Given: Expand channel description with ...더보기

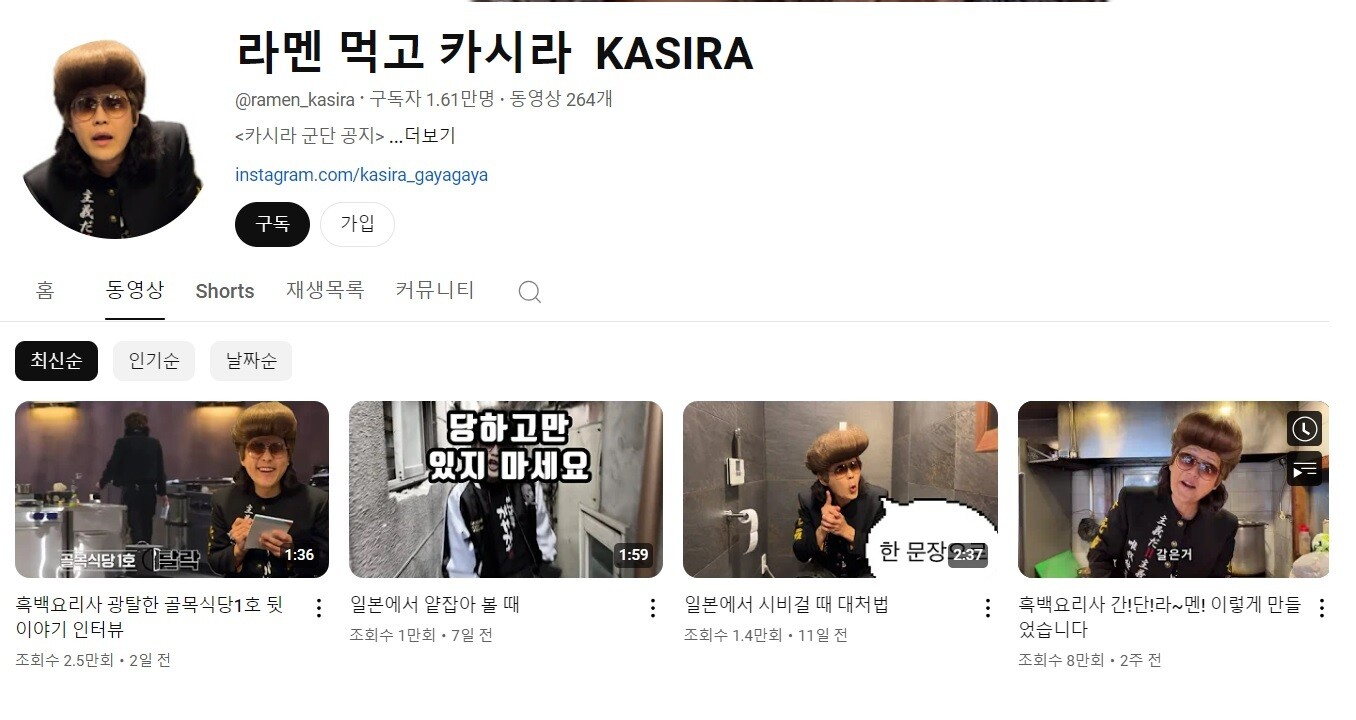Looking at the screenshot, I should click(x=422, y=136).
